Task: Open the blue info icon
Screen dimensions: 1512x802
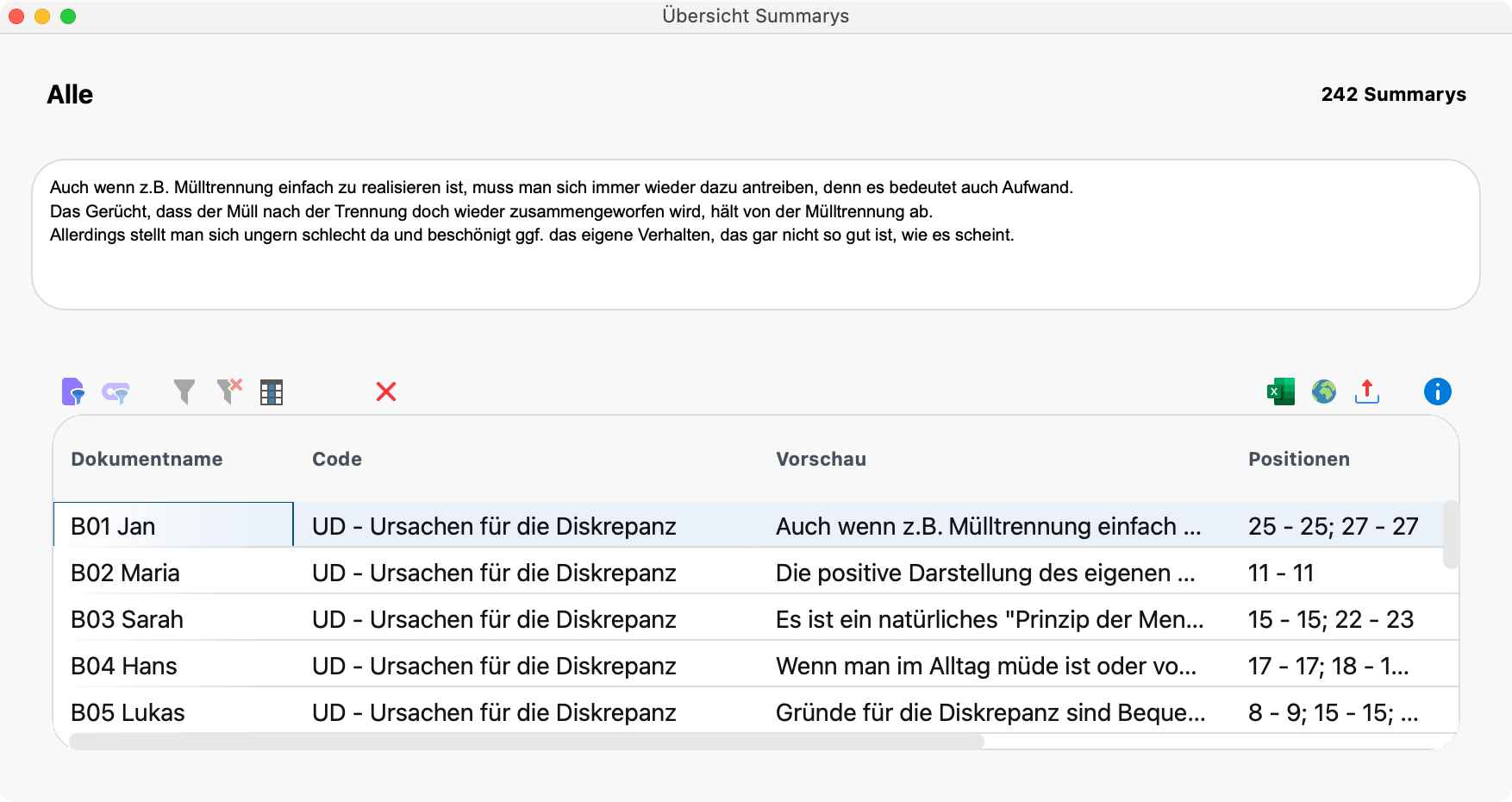Action: [1437, 392]
